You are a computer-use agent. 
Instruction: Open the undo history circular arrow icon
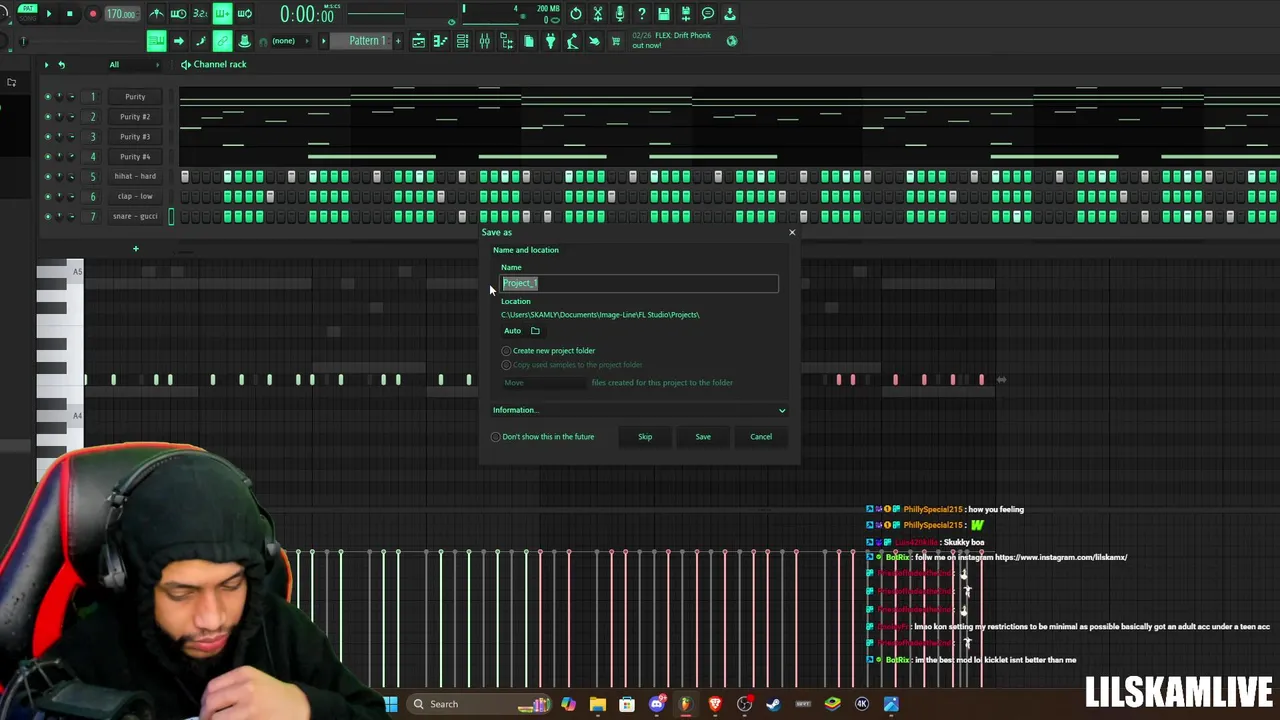pyautogui.click(x=575, y=14)
